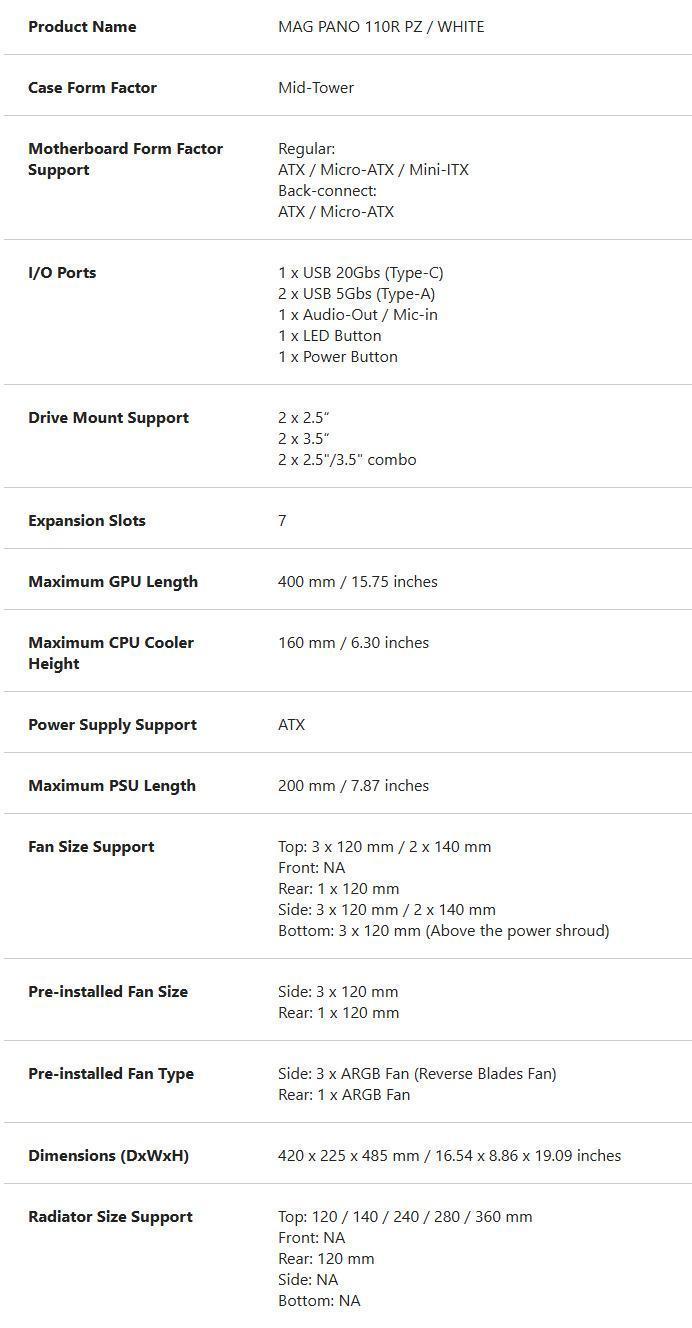This screenshot has height=1328, width=692.
Task: Click the Power Supply Support label
Action: 112,725
